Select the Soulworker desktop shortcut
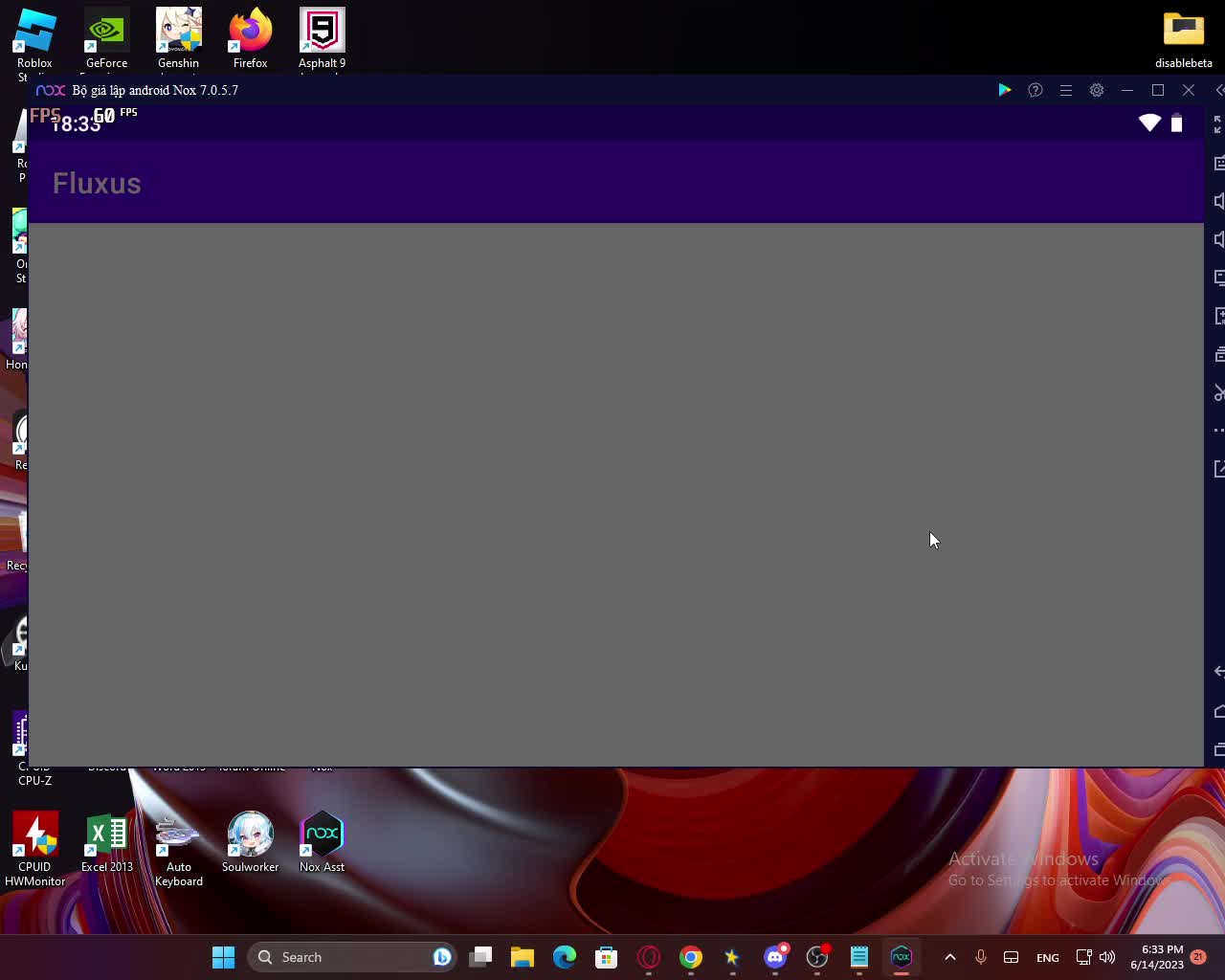Image resolution: width=1225 pixels, height=980 pixels. click(x=251, y=843)
